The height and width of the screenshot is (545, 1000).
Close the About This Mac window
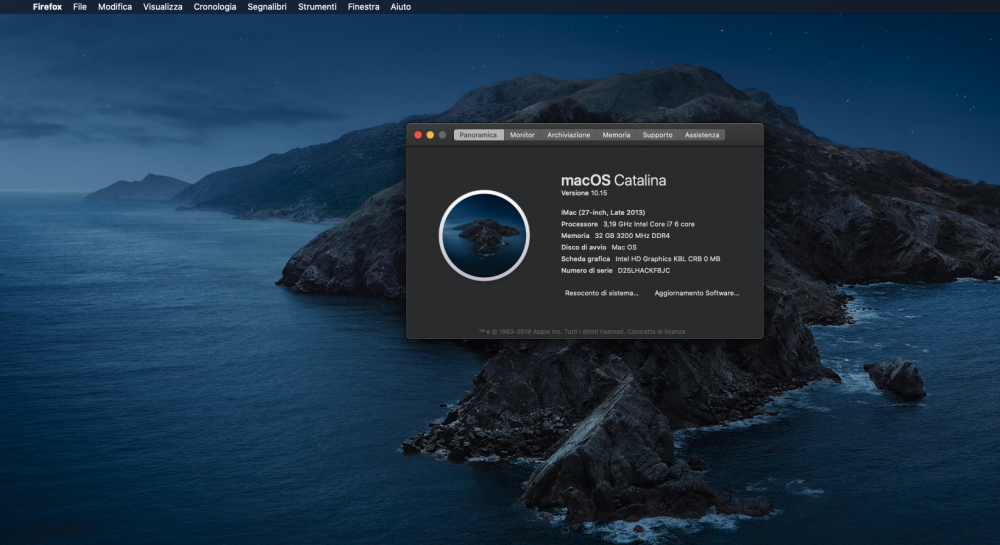pyautogui.click(x=418, y=135)
